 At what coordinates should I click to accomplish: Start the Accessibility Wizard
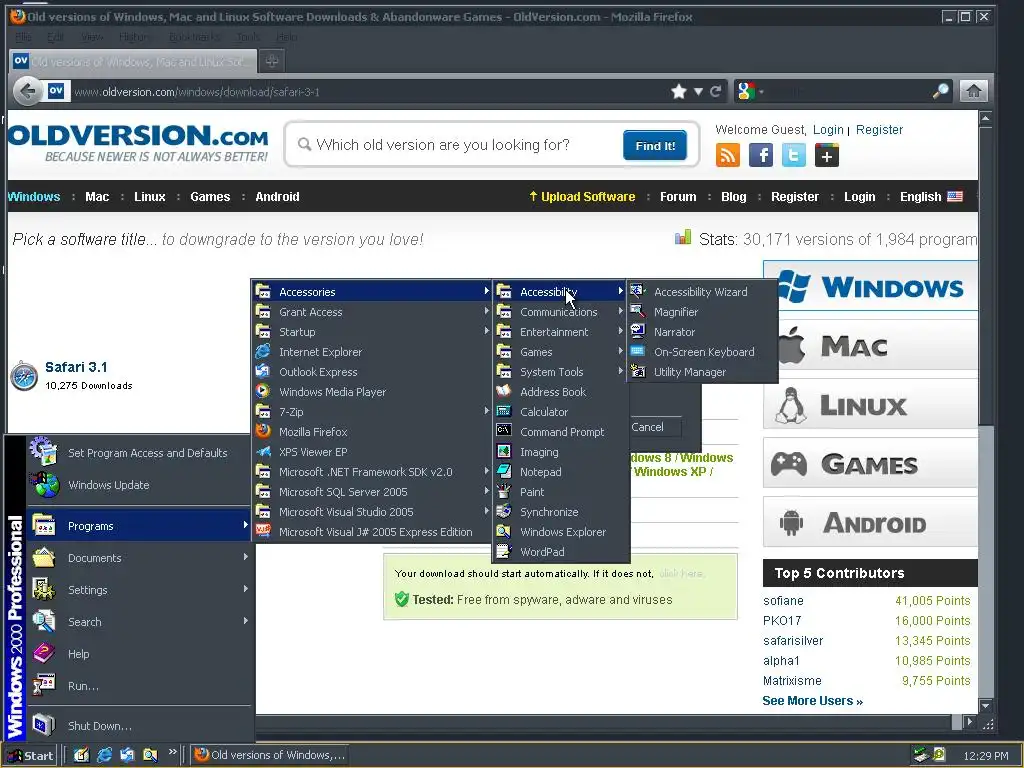(x=702, y=292)
